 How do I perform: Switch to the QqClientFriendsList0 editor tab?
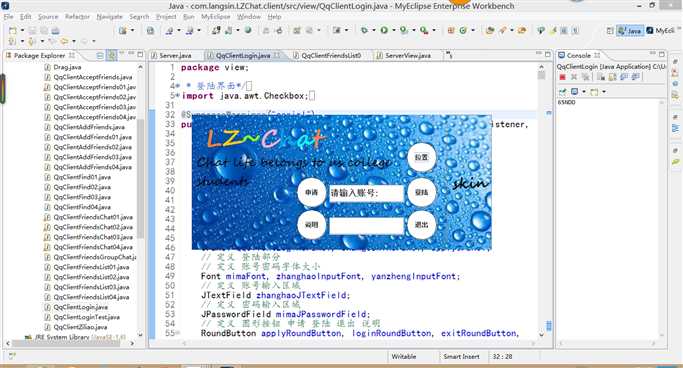pyautogui.click(x=328, y=55)
